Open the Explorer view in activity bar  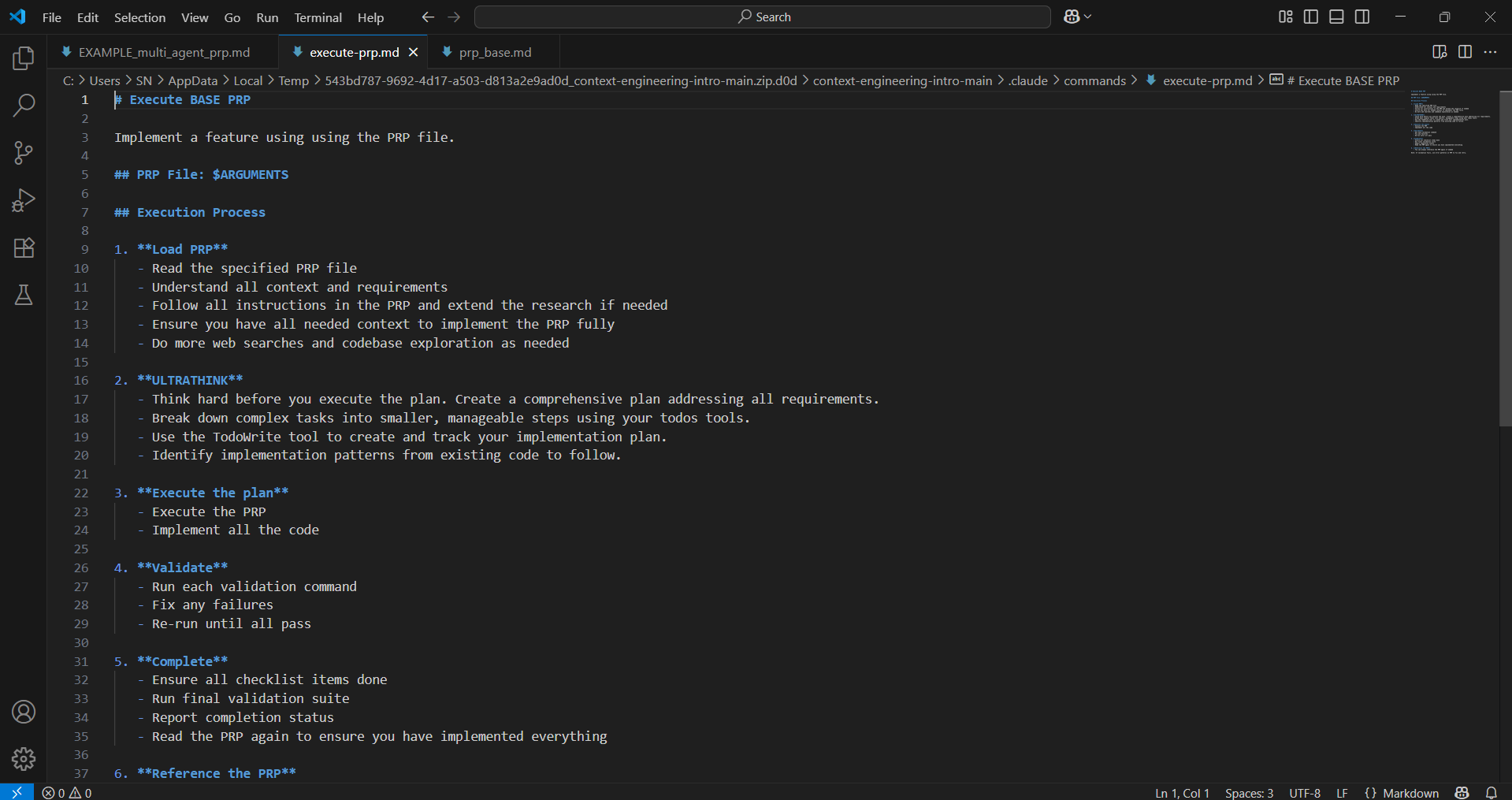pyautogui.click(x=24, y=58)
